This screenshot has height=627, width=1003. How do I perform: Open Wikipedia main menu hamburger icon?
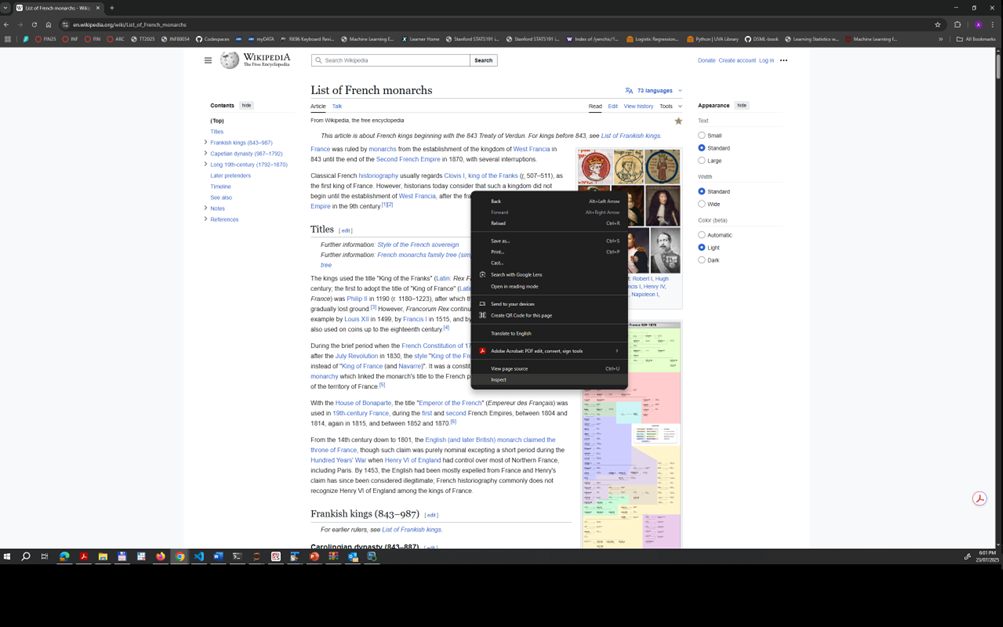coord(208,60)
